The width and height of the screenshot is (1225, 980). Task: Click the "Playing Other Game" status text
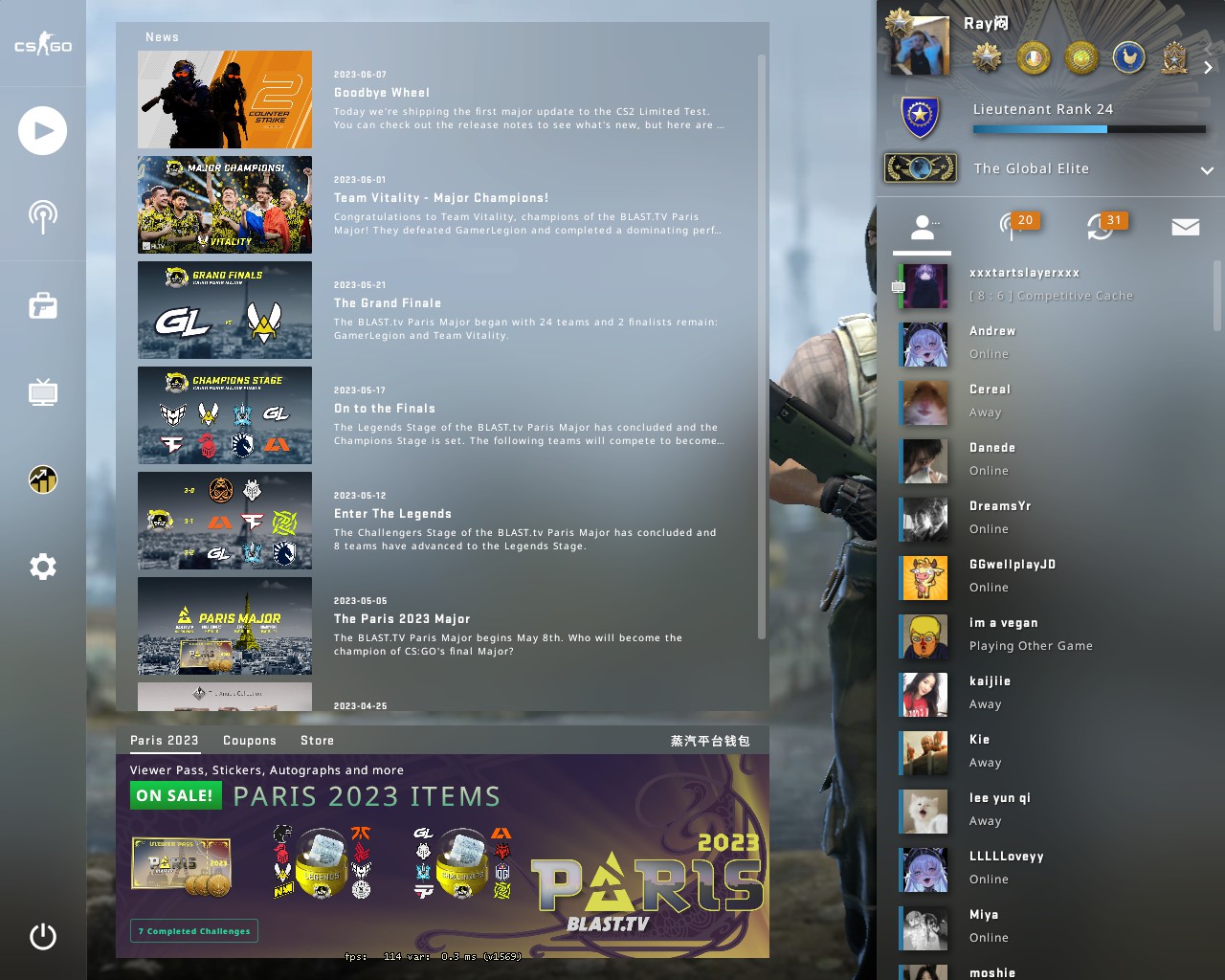(1031, 646)
